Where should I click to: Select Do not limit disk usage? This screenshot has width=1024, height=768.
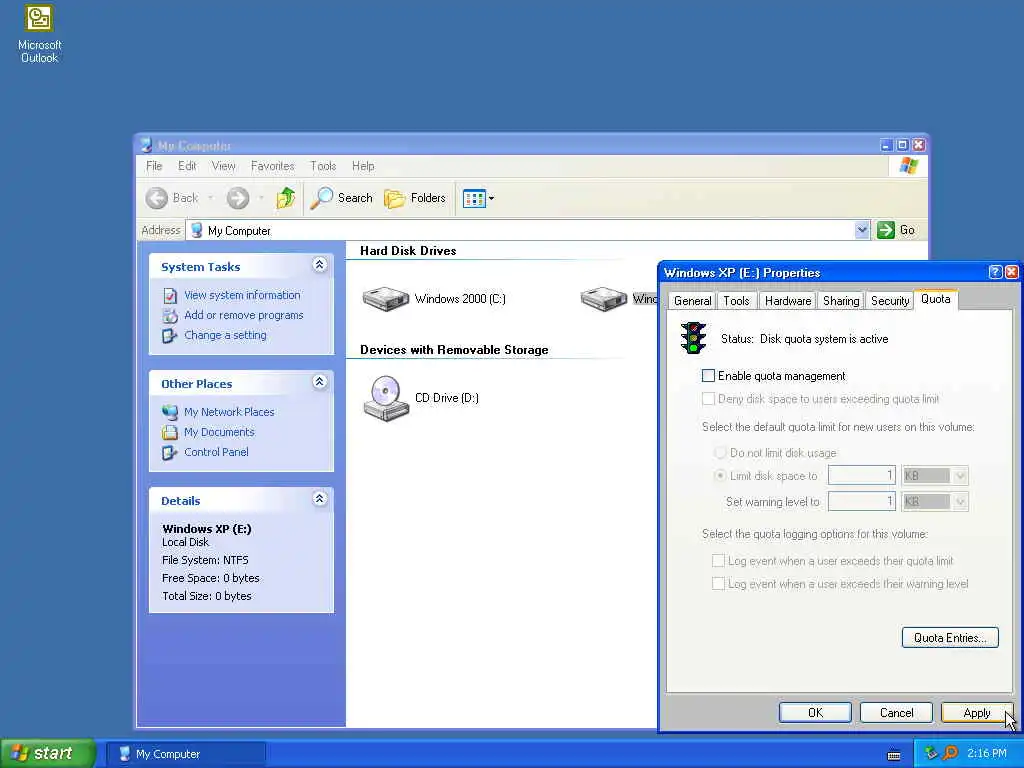[720, 453]
